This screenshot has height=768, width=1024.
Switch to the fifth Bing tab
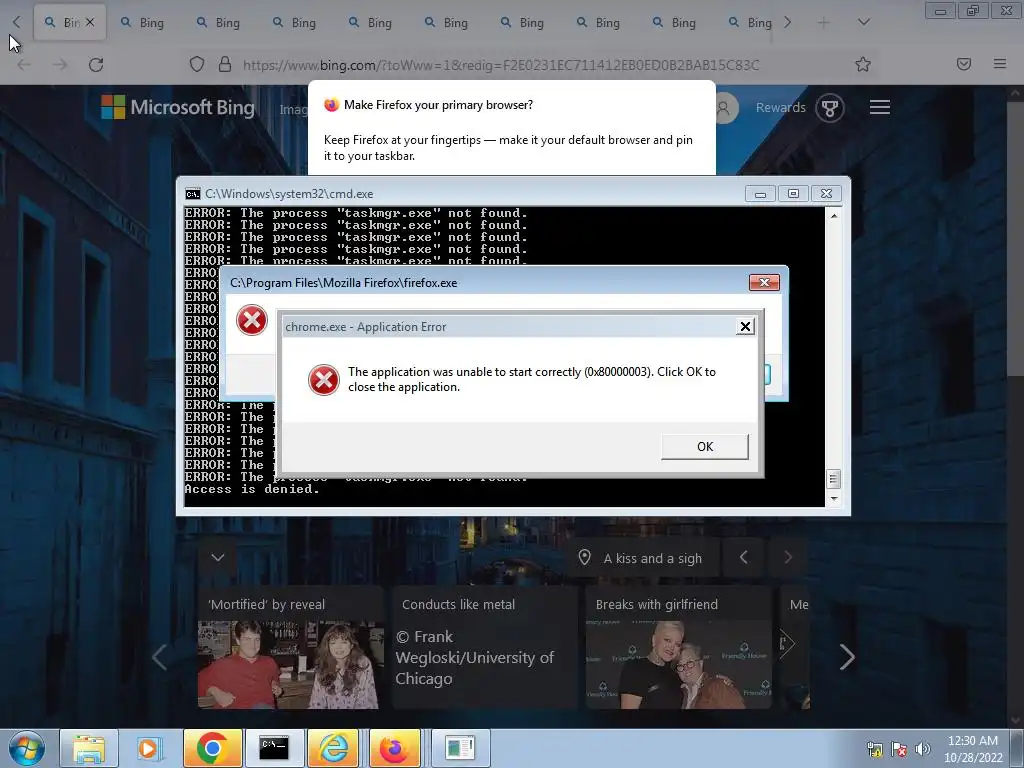(371, 23)
